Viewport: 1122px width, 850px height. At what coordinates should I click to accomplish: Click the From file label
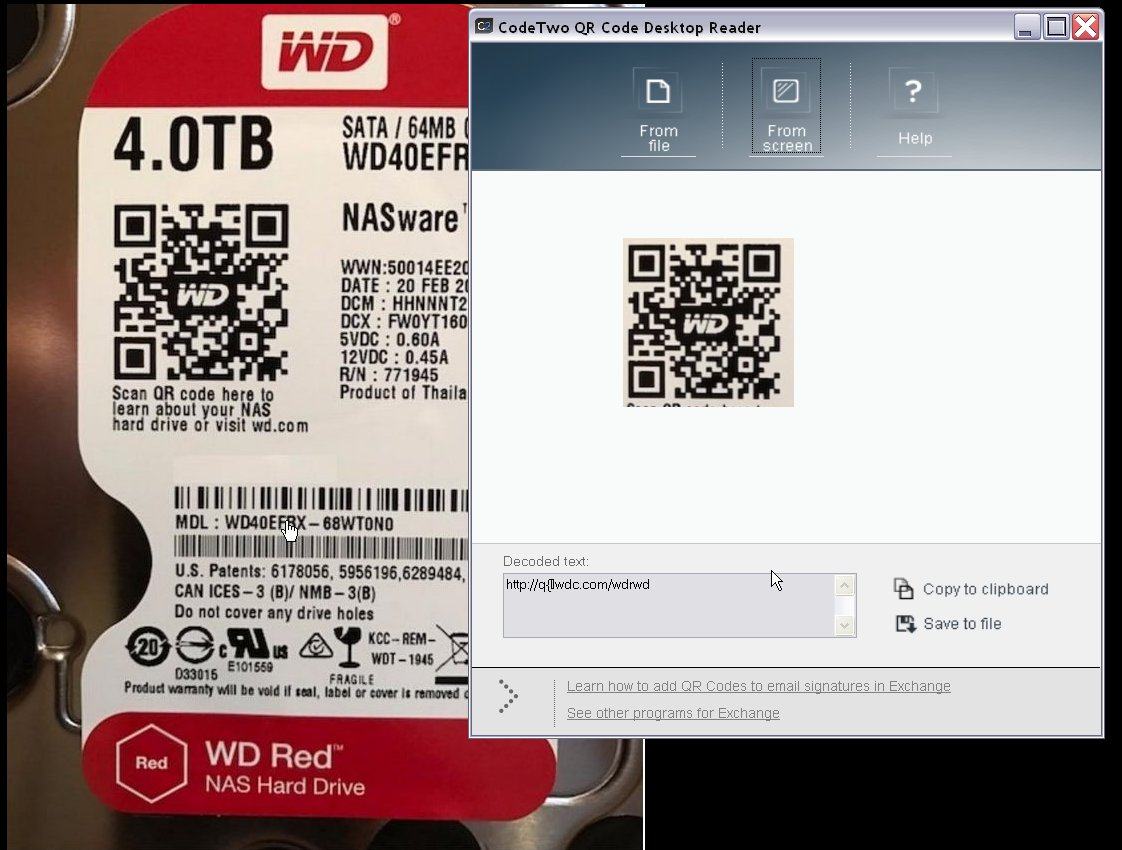[658, 138]
